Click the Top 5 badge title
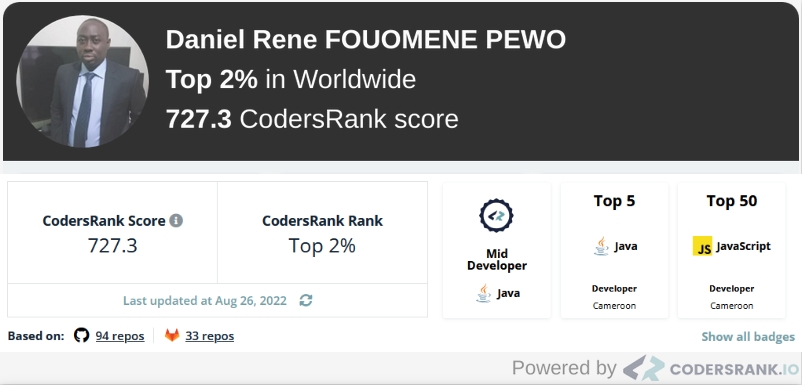This screenshot has width=802, height=385. [x=614, y=201]
